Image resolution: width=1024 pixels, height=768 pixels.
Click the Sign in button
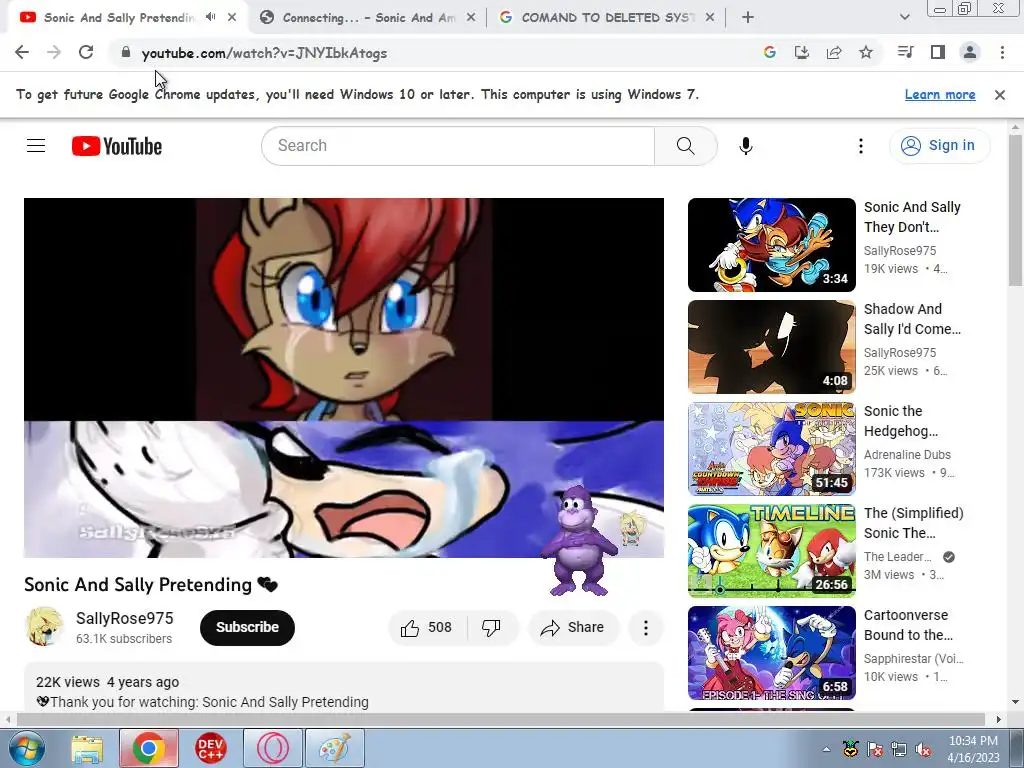click(939, 146)
